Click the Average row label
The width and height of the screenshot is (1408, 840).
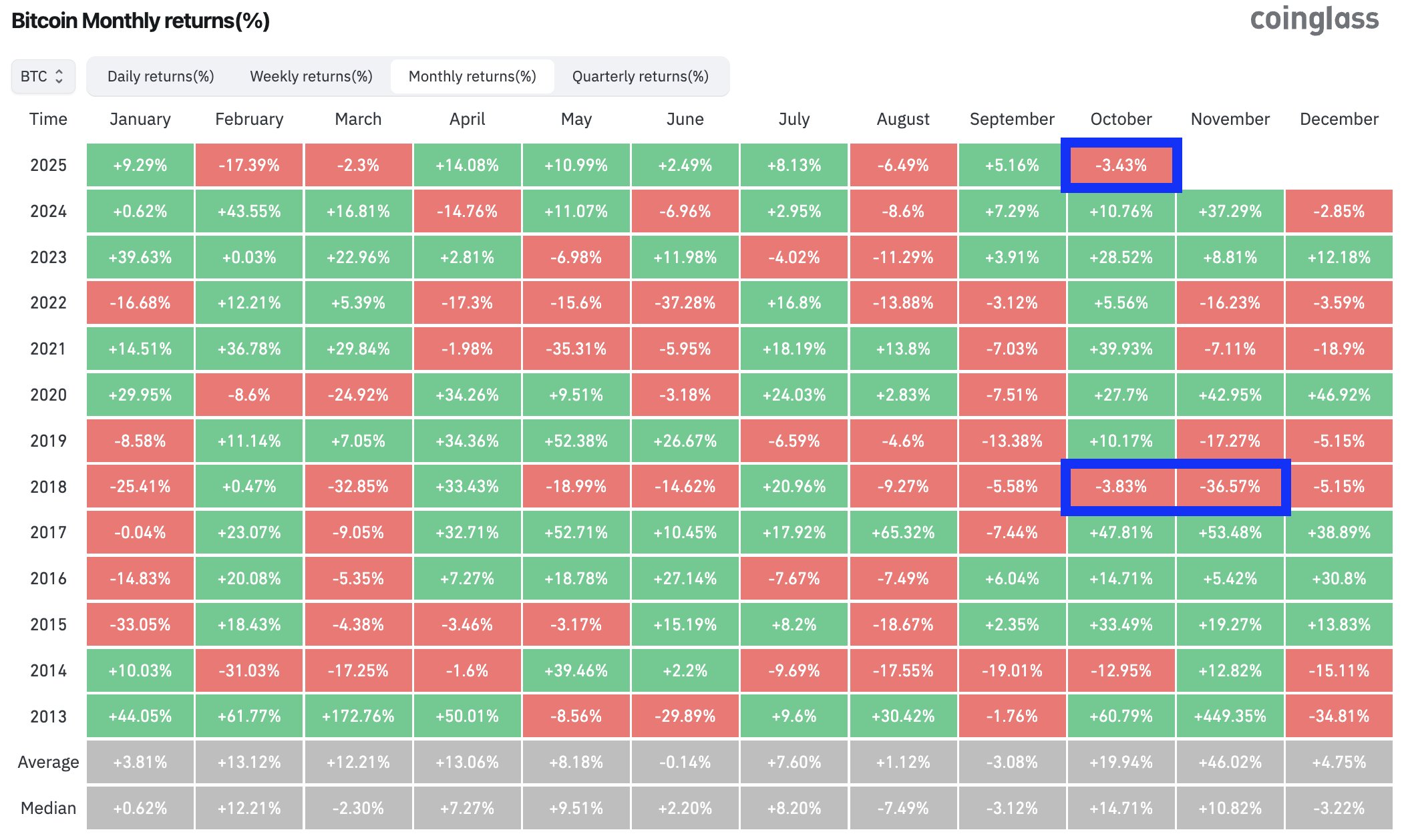47,762
